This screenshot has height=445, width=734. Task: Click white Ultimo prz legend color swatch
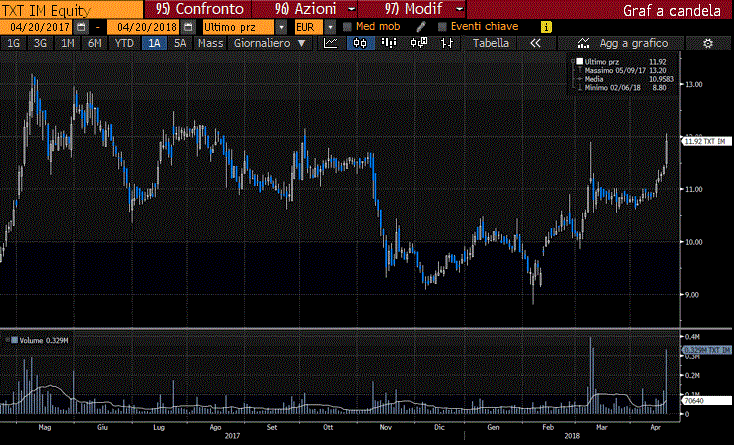[580, 61]
